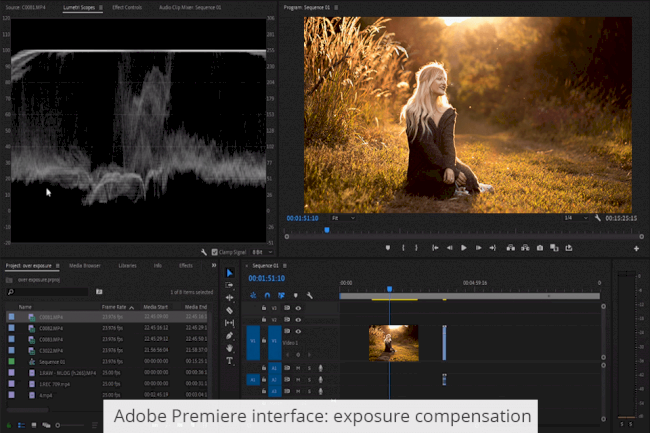Image resolution: width=650 pixels, height=433 pixels.
Task: Open the Info tab
Action: 158,266
